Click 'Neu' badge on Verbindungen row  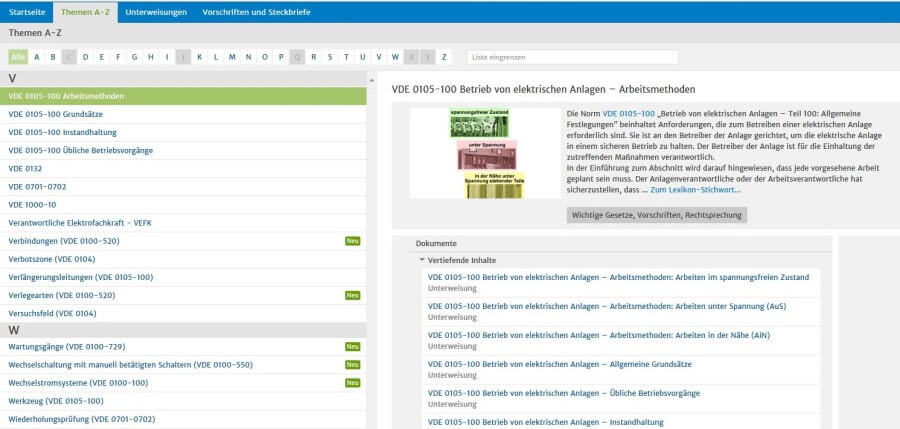click(x=352, y=241)
